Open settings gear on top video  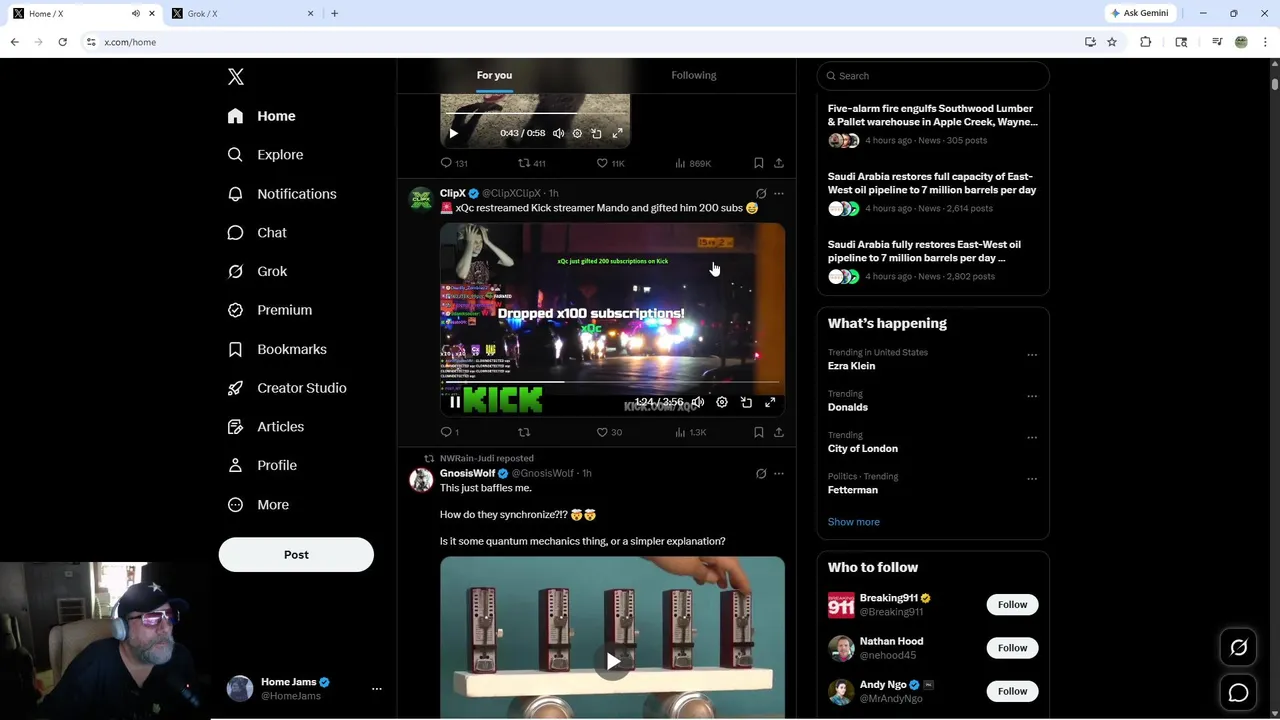tap(577, 133)
